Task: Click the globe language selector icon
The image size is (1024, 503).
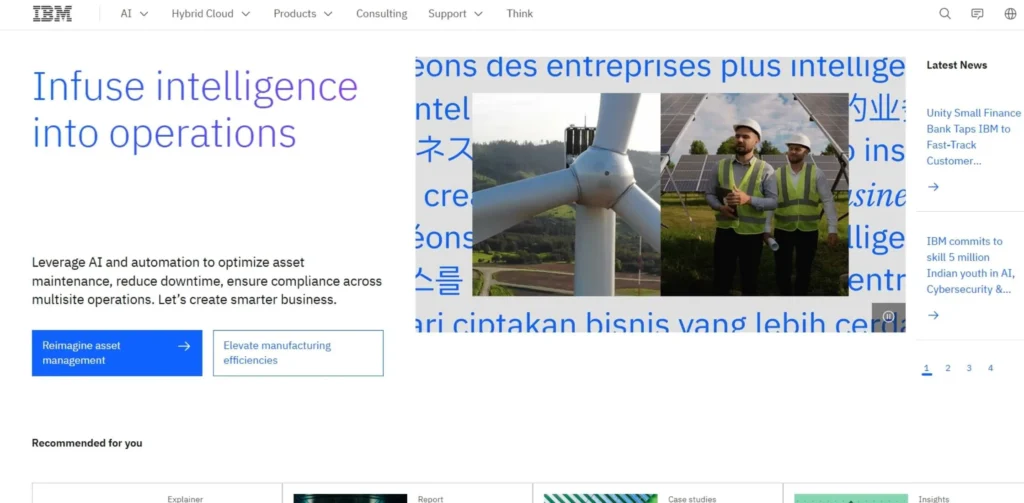Action: (x=1010, y=14)
